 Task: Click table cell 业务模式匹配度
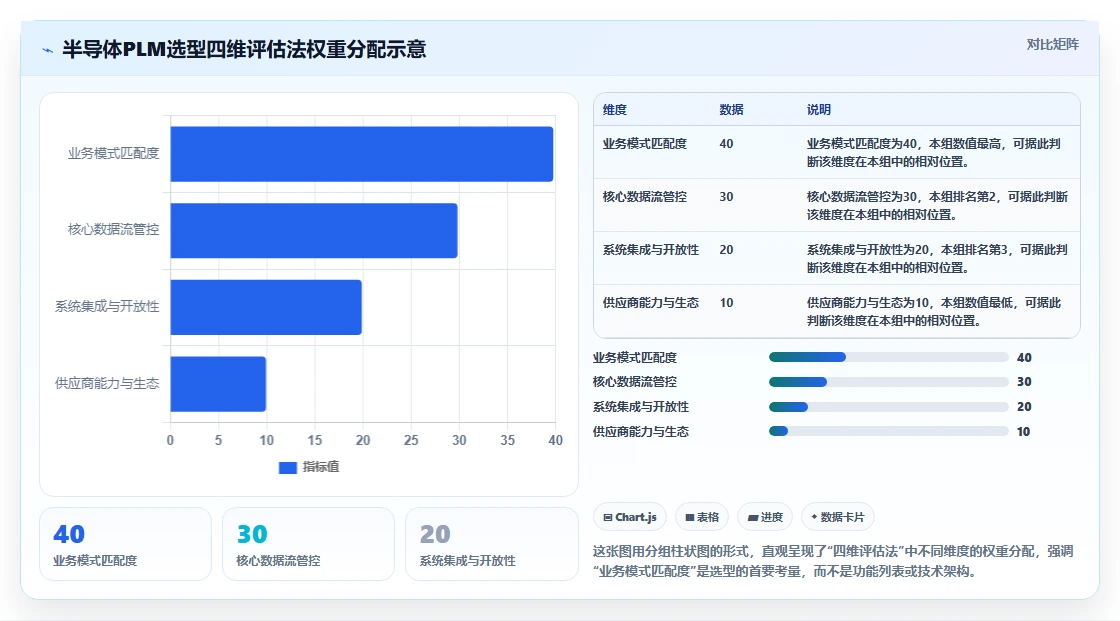coord(644,144)
